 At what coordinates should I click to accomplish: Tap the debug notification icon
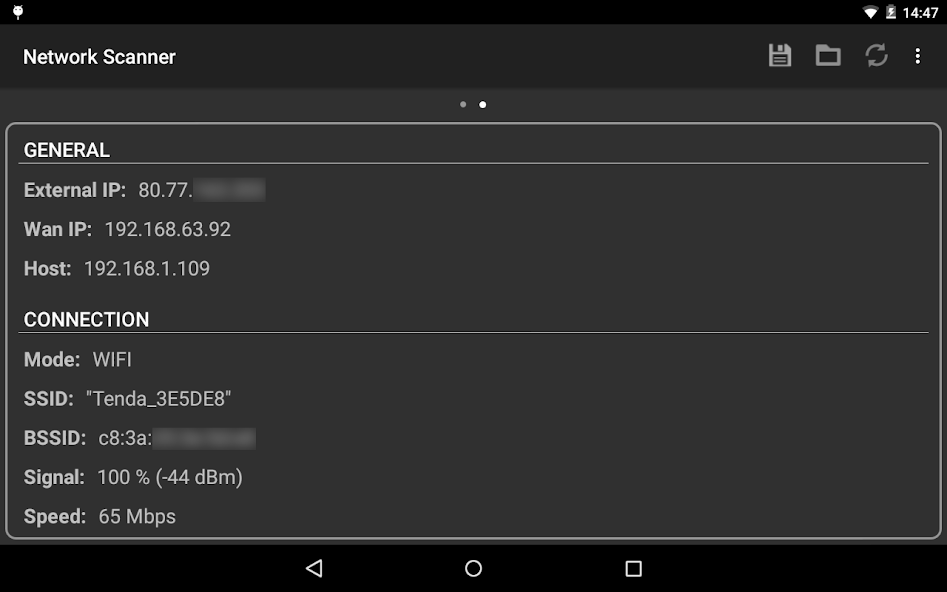[18, 12]
